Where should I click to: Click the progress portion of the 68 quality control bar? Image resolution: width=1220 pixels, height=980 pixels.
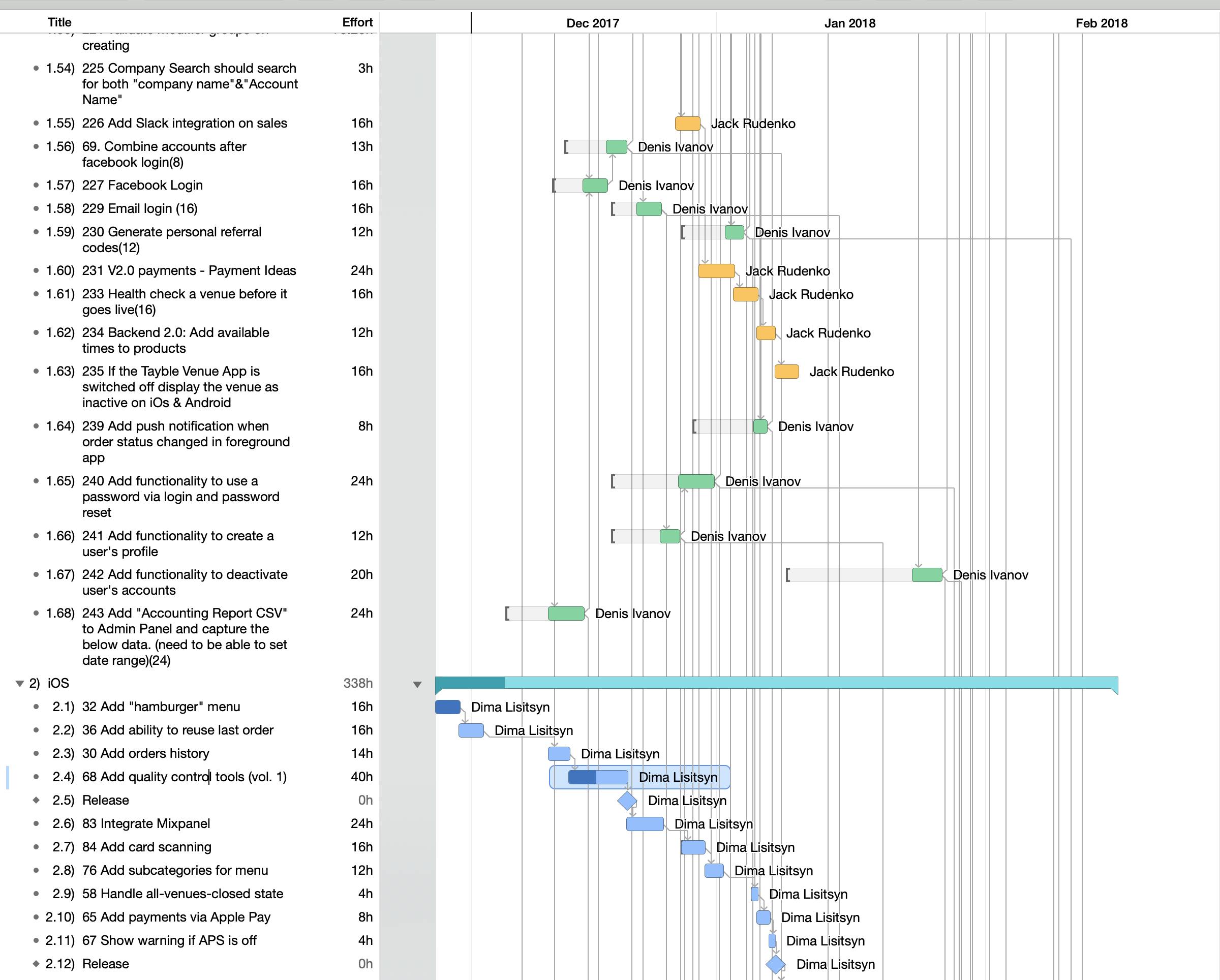(582, 777)
